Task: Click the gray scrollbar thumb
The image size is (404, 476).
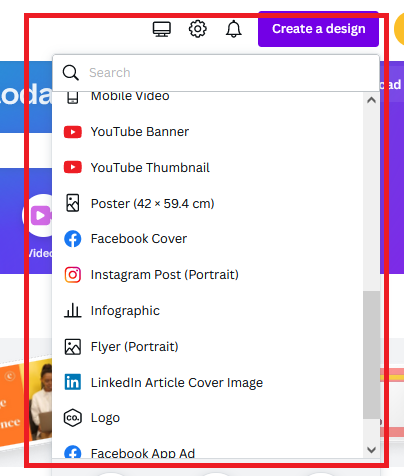Action: pyautogui.click(x=371, y=355)
